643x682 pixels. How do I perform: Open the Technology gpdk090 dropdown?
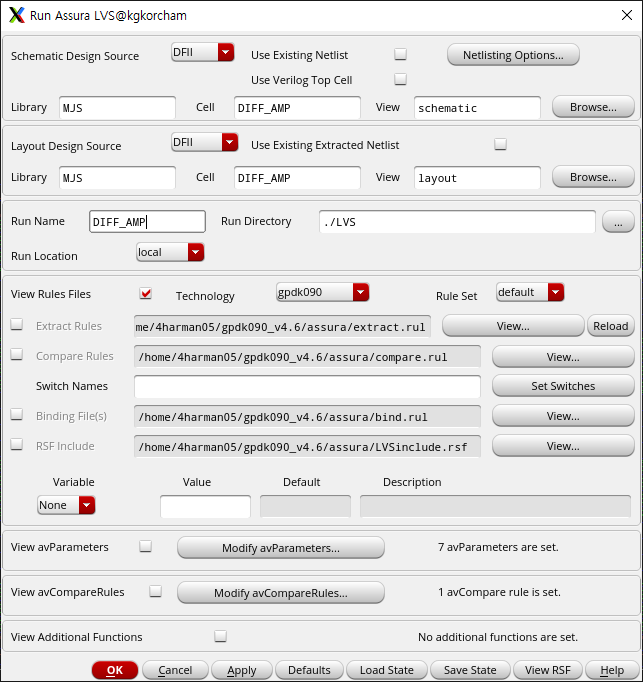pos(322,292)
